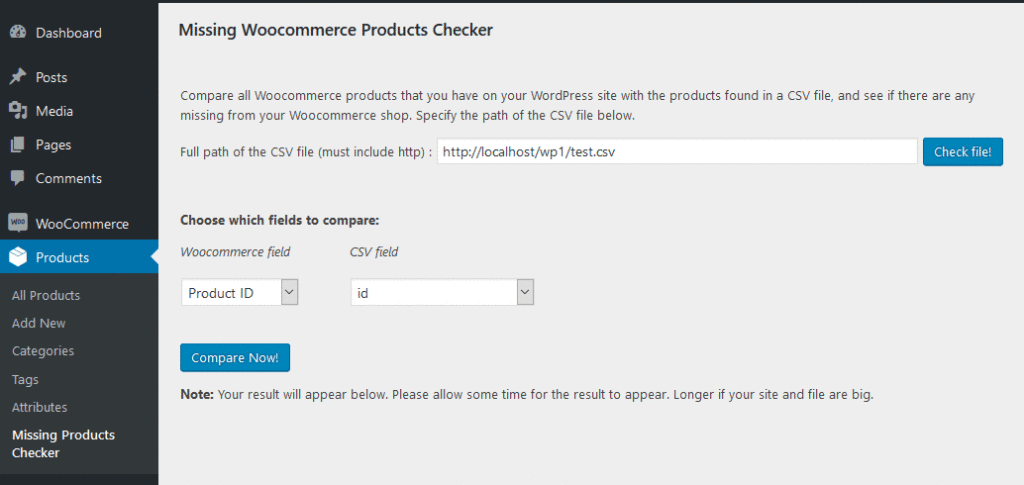Screen dimensions: 1024x485
Task: Open the WooCommerce menu label
Action: (82, 224)
